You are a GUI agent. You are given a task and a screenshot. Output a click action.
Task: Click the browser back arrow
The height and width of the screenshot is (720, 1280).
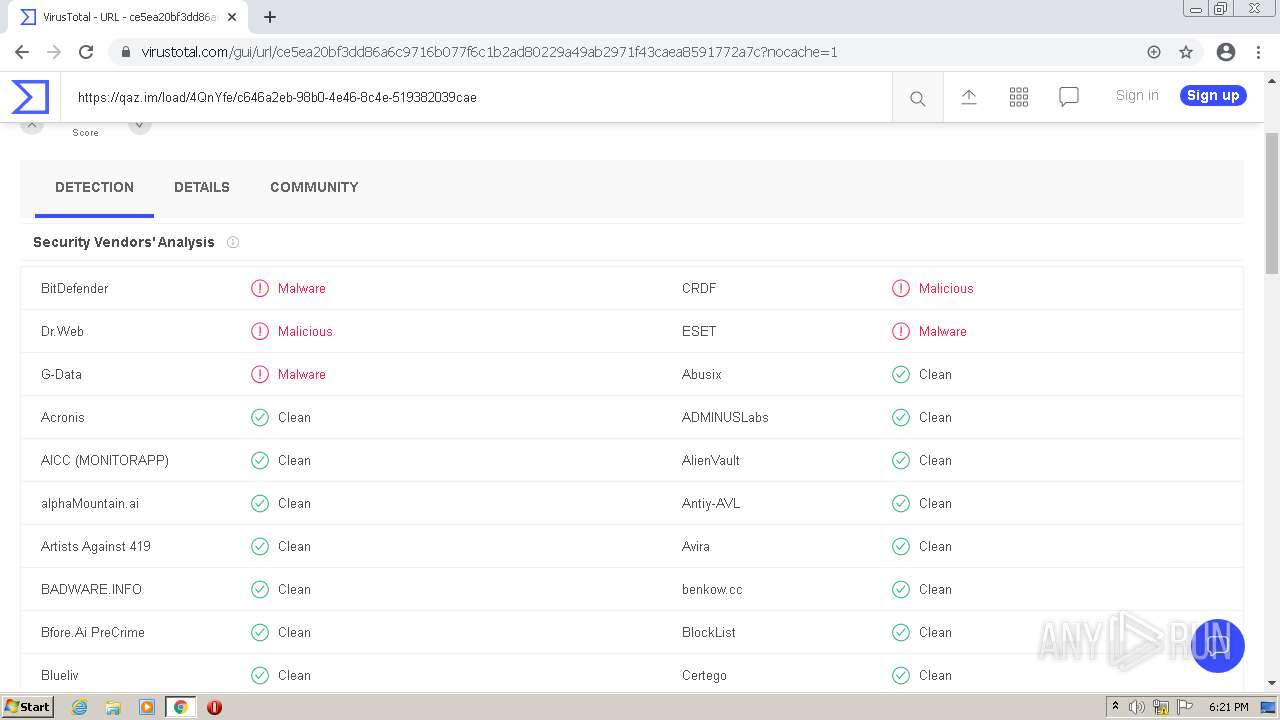click(22, 52)
